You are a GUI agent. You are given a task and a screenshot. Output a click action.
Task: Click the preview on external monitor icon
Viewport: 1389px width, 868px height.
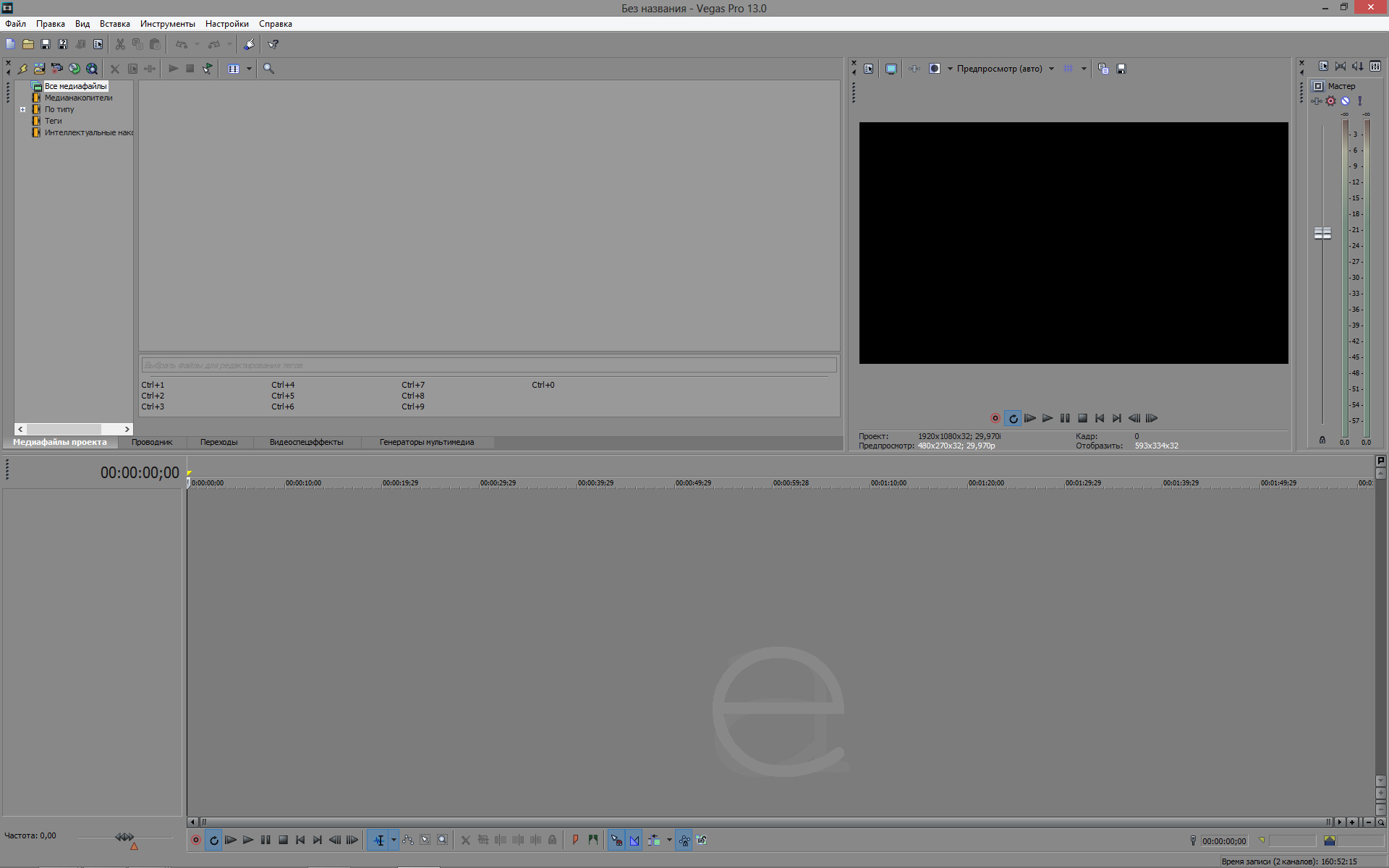tap(891, 69)
